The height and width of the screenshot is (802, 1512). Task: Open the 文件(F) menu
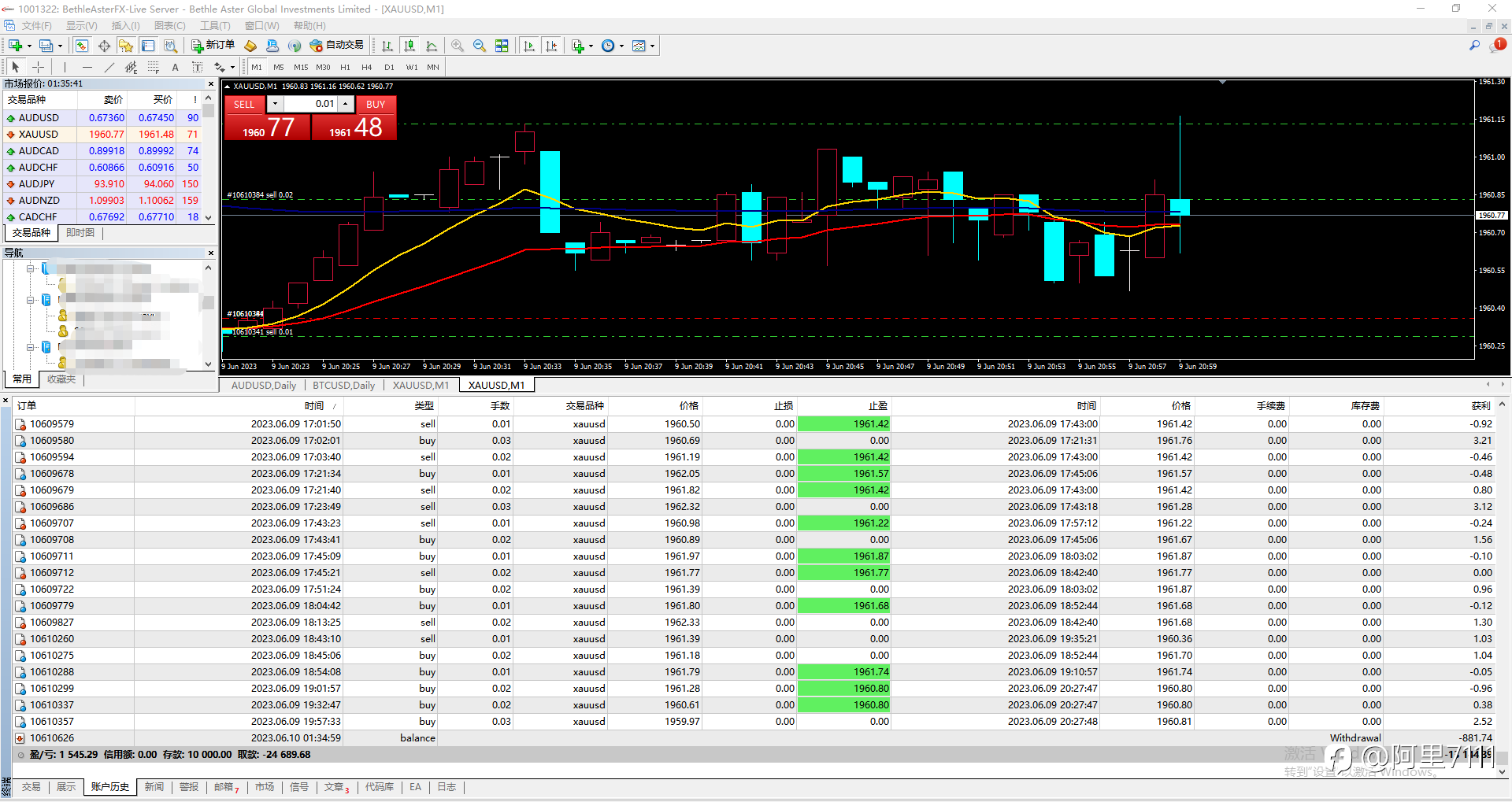(37, 26)
